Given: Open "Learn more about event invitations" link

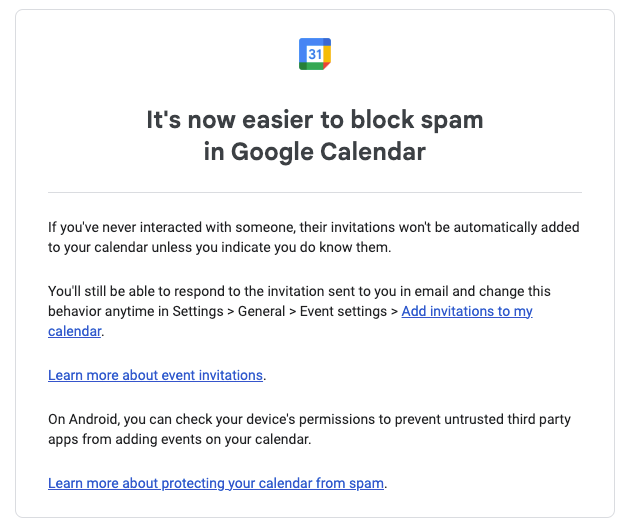Looking at the screenshot, I should (155, 375).
